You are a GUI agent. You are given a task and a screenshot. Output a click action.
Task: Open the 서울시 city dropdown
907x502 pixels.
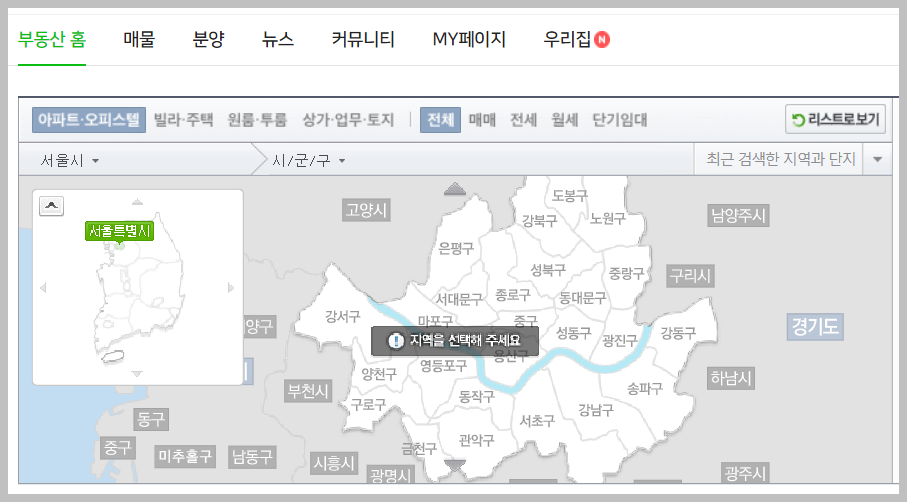coord(69,160)
